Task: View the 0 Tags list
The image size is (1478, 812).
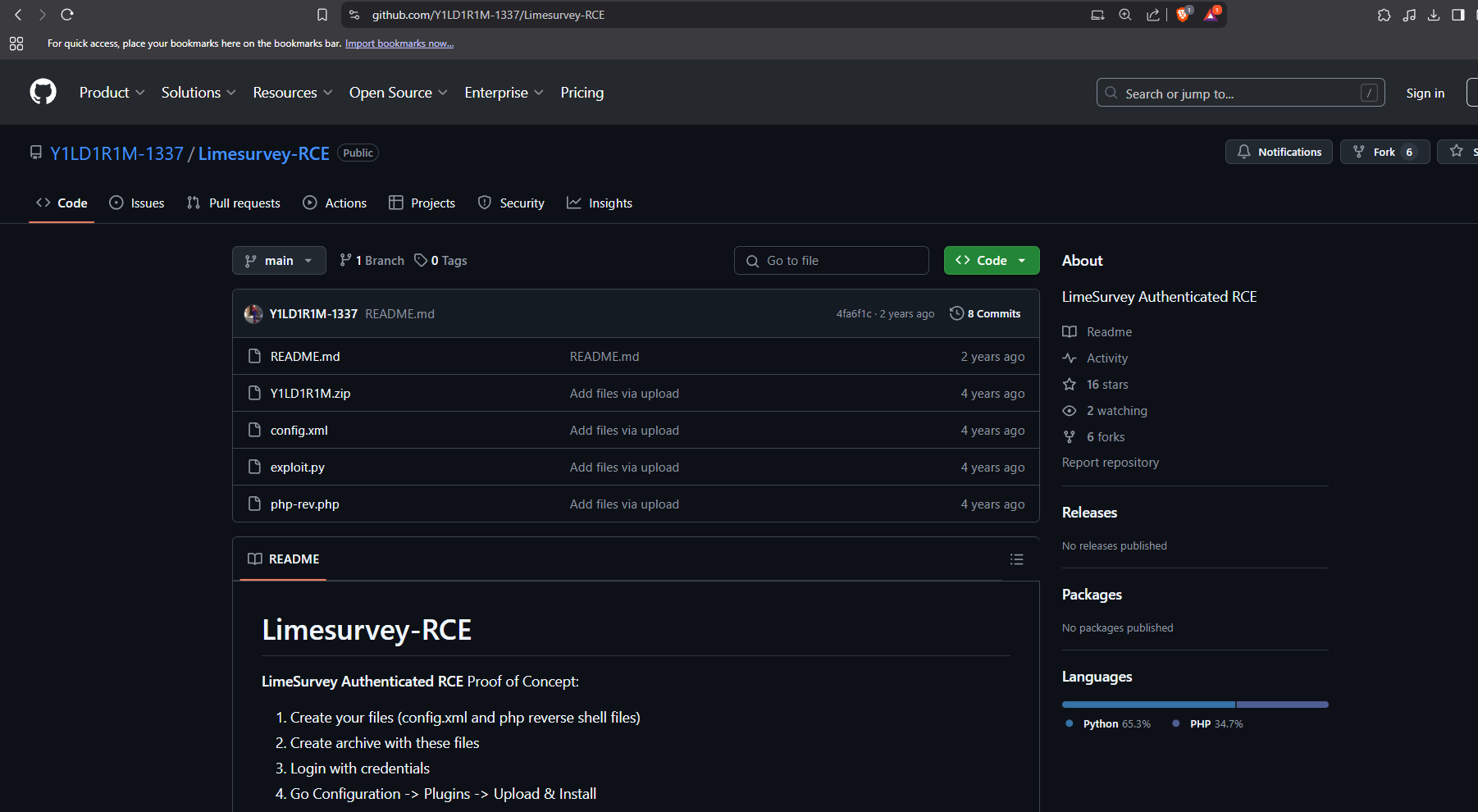Action: coord(441,260)
